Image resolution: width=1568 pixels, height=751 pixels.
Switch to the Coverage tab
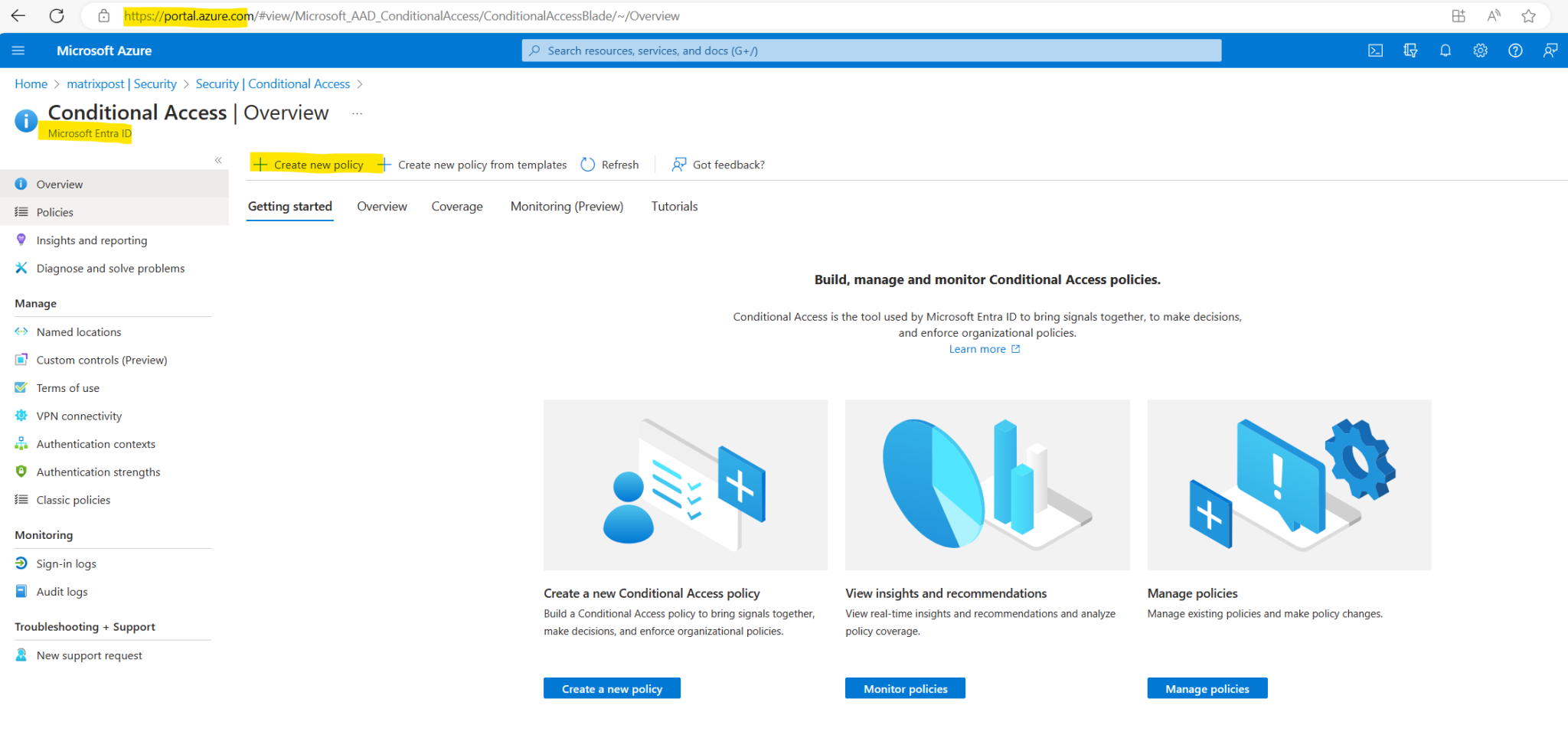(x=456, y=206)
